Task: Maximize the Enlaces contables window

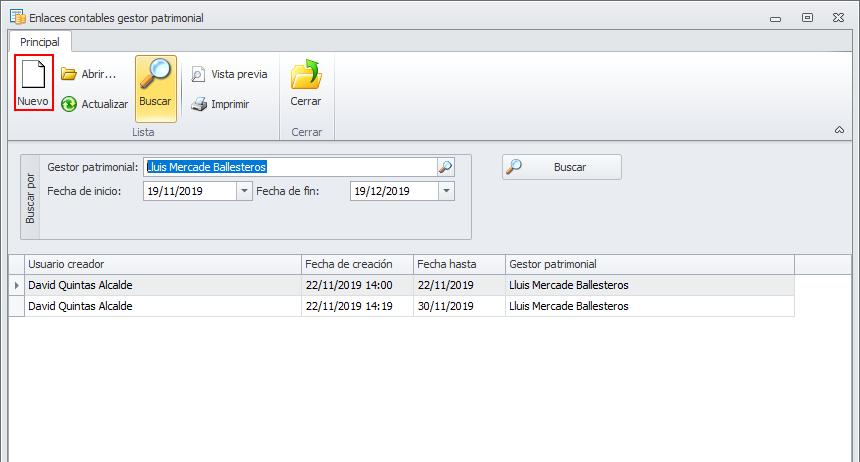Action: pos(807,18)
